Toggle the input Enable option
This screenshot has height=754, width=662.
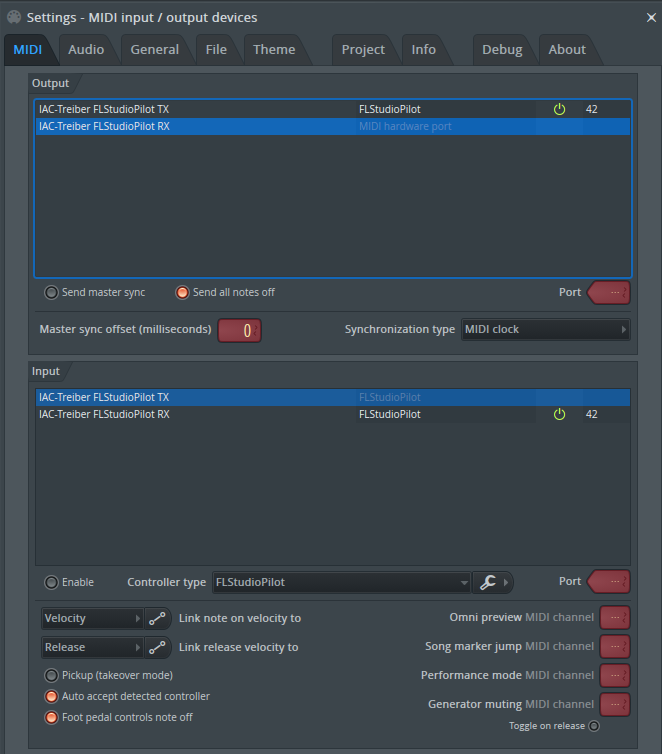[51, 582]
